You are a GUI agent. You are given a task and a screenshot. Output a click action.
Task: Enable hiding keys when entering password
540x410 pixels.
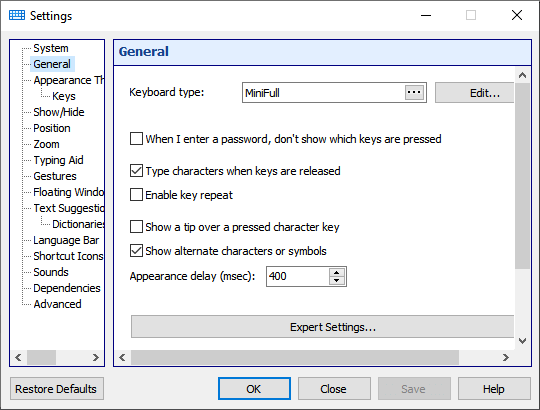pos(136,139)
